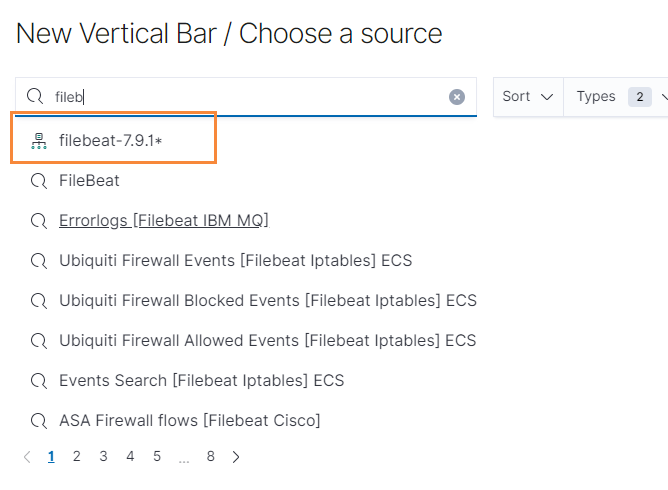Open Errorlogs [Filebeat IBM MQ] saved search

[164, 221]
